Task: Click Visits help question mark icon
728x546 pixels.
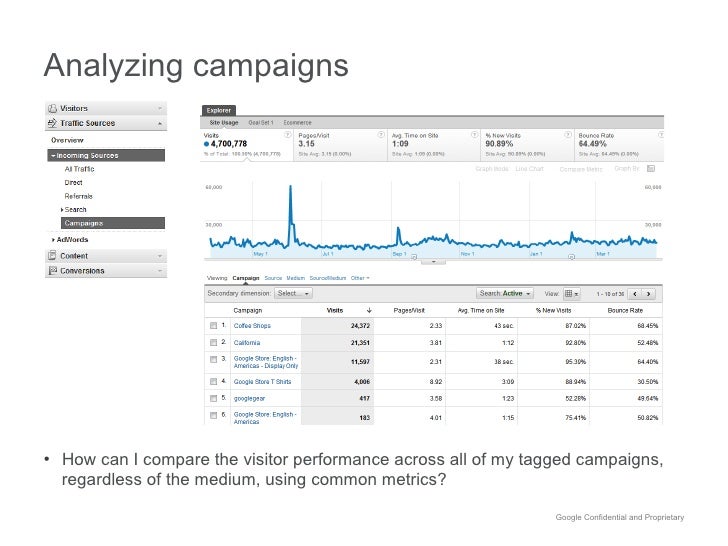Action: [x=287, y=135]
